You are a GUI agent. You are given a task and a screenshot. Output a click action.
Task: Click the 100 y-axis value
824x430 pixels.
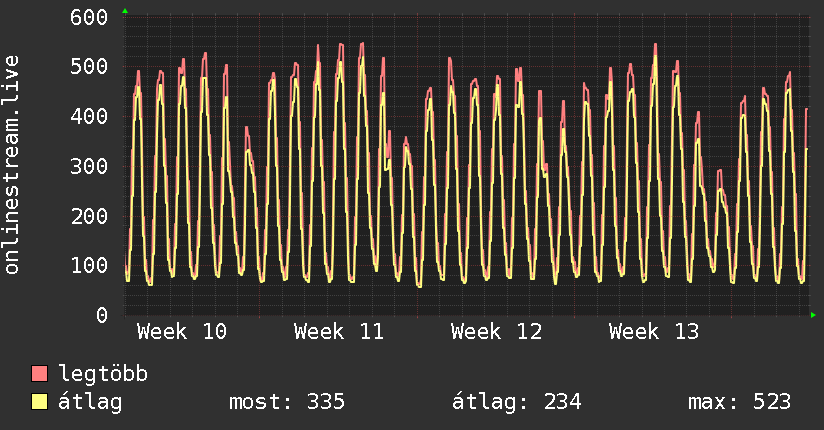(x=89, y=265)
